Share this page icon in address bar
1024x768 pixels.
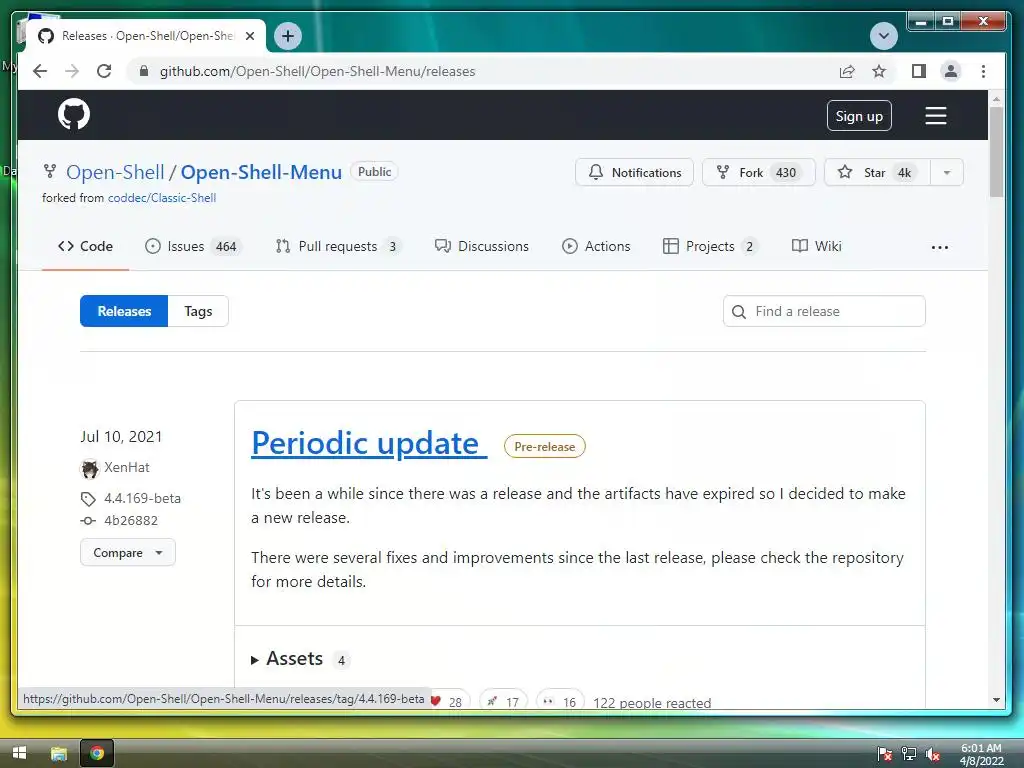tap(847, 71)
